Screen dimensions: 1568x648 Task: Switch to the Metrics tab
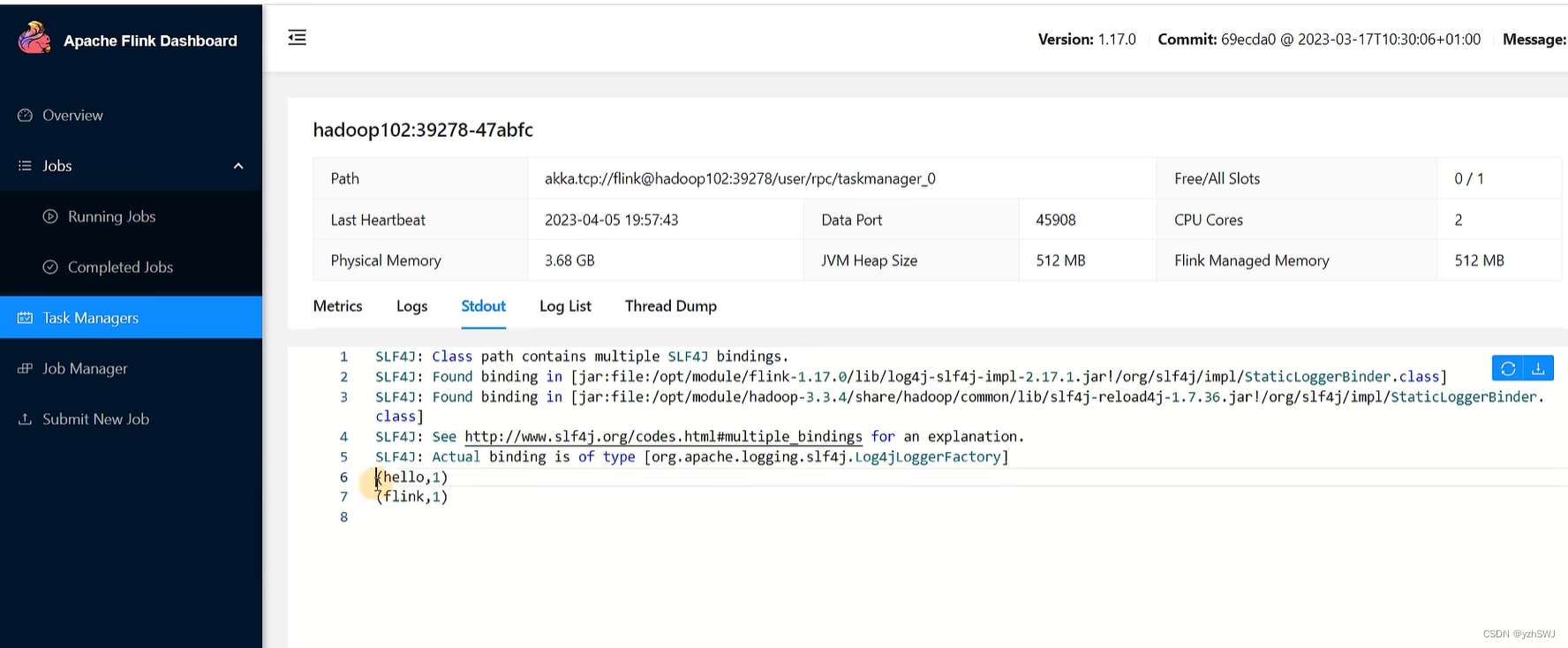click(337, 306)
